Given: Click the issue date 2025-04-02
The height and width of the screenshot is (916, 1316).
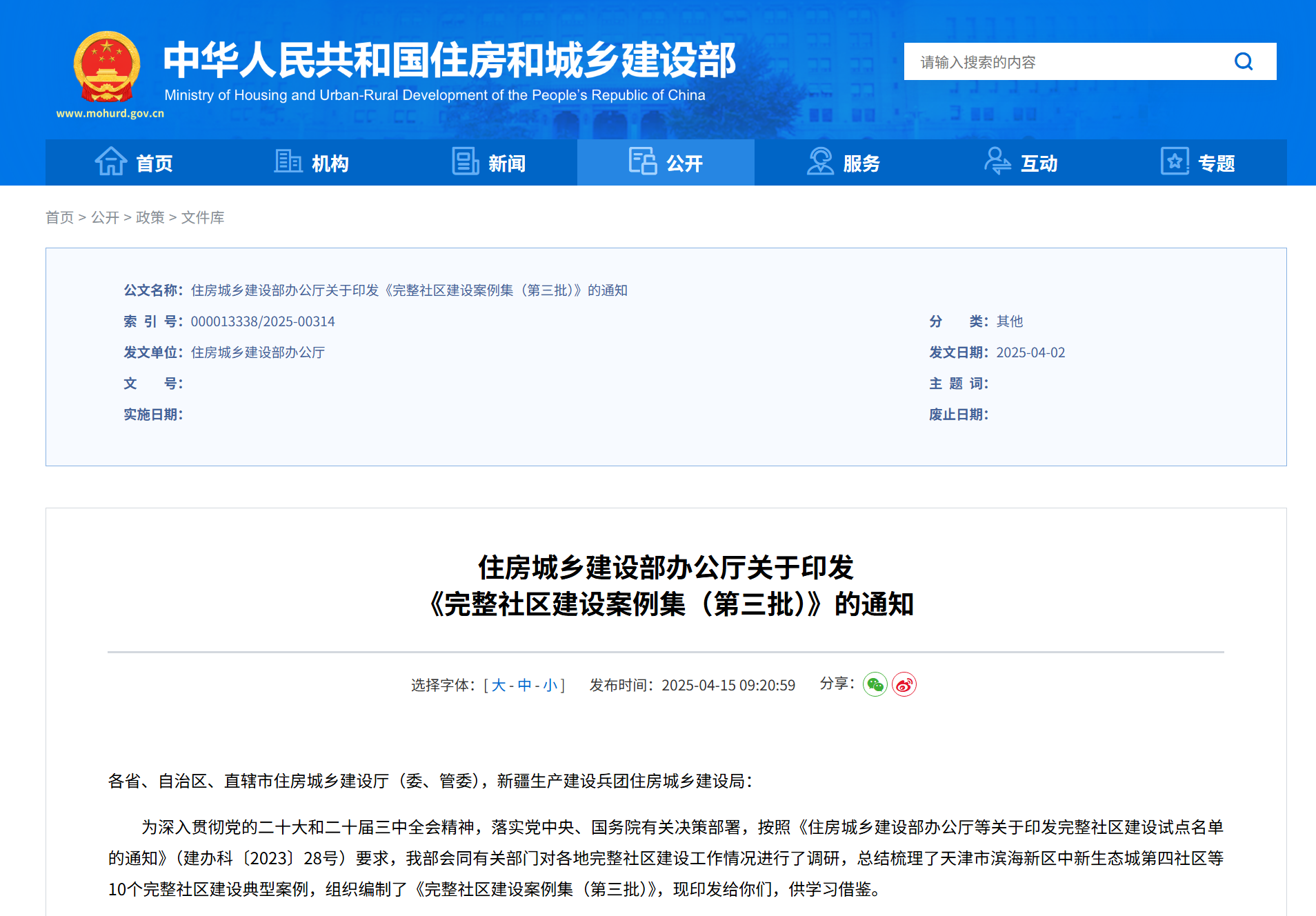Looking at the screenshot, I should [x=1030, y=352].
